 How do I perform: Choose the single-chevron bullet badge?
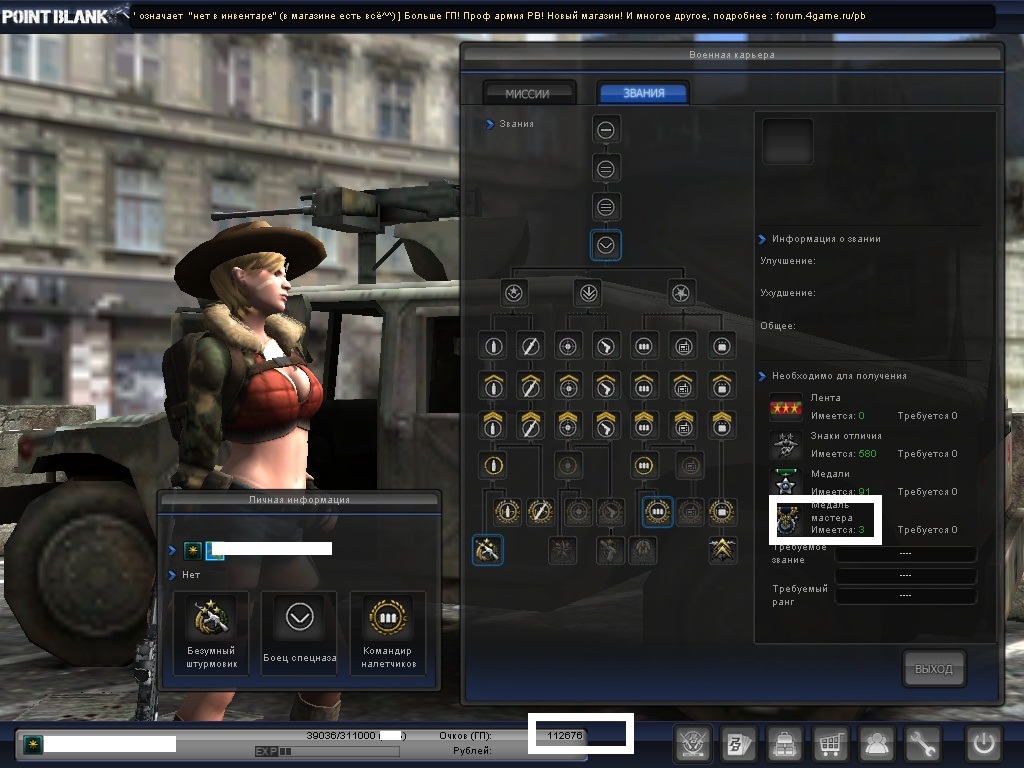493,385
